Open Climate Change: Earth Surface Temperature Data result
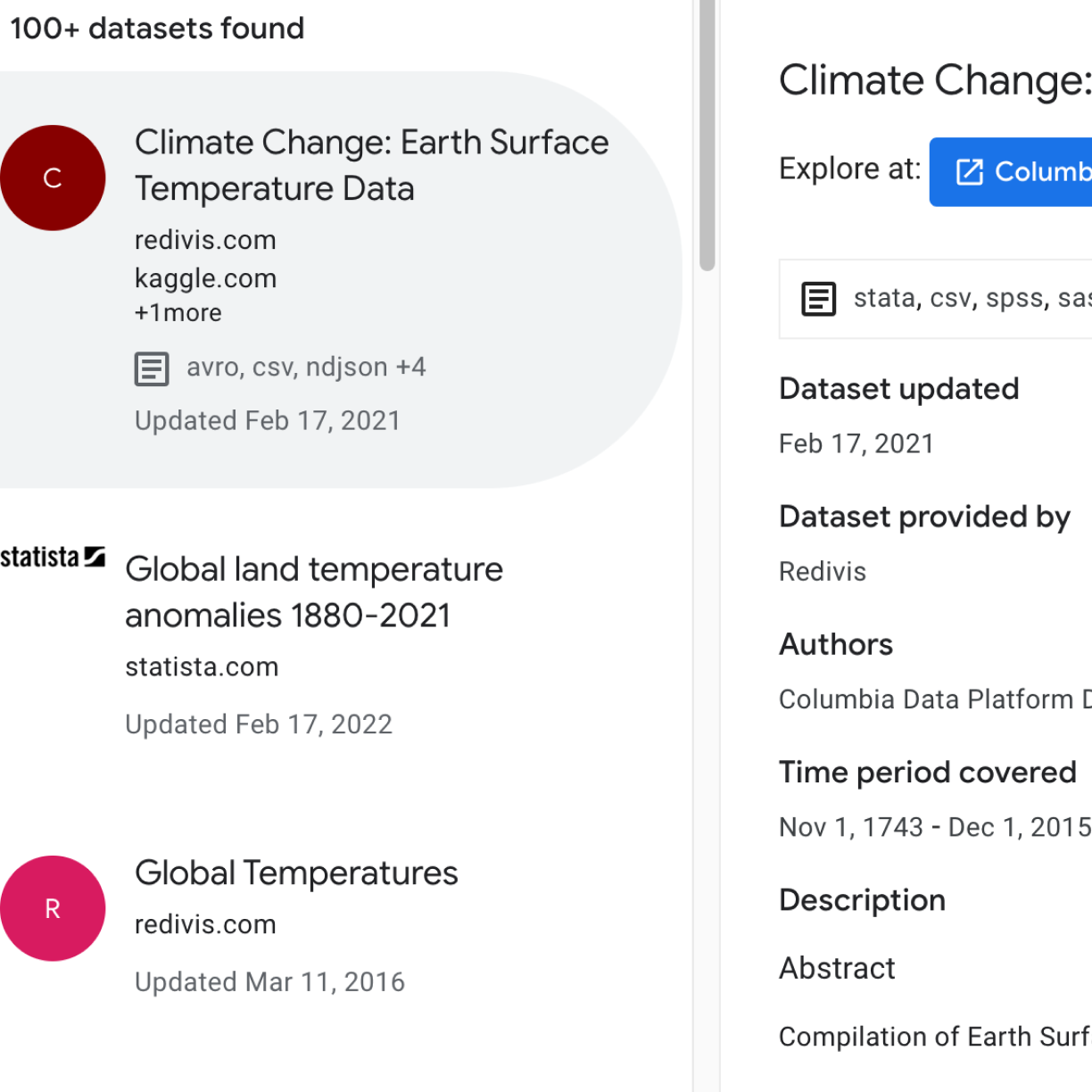This screenshot has height=1092, width=1092. 371,165
